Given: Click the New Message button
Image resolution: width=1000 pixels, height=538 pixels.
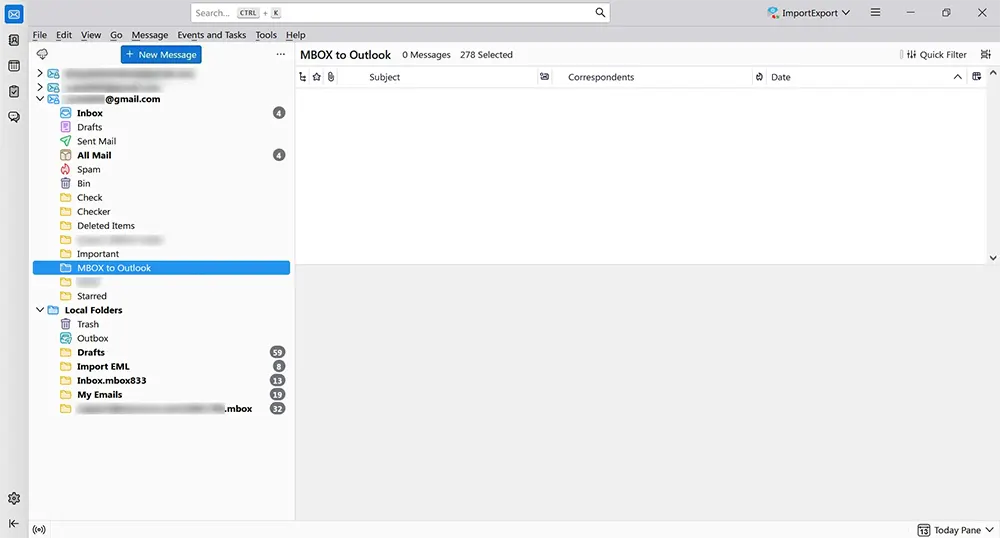Looking at the screenshot, I should (x=161, y=54).
